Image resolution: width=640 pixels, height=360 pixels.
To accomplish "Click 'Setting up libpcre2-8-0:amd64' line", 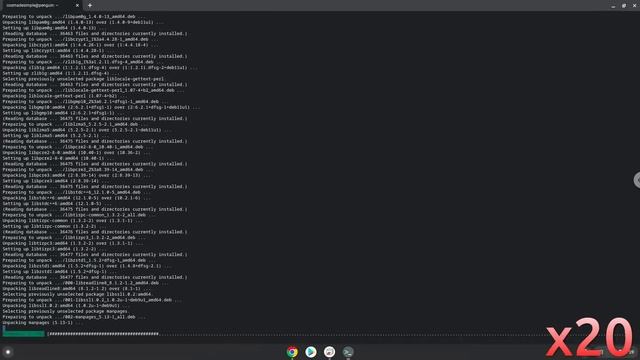I will (58, 158).
